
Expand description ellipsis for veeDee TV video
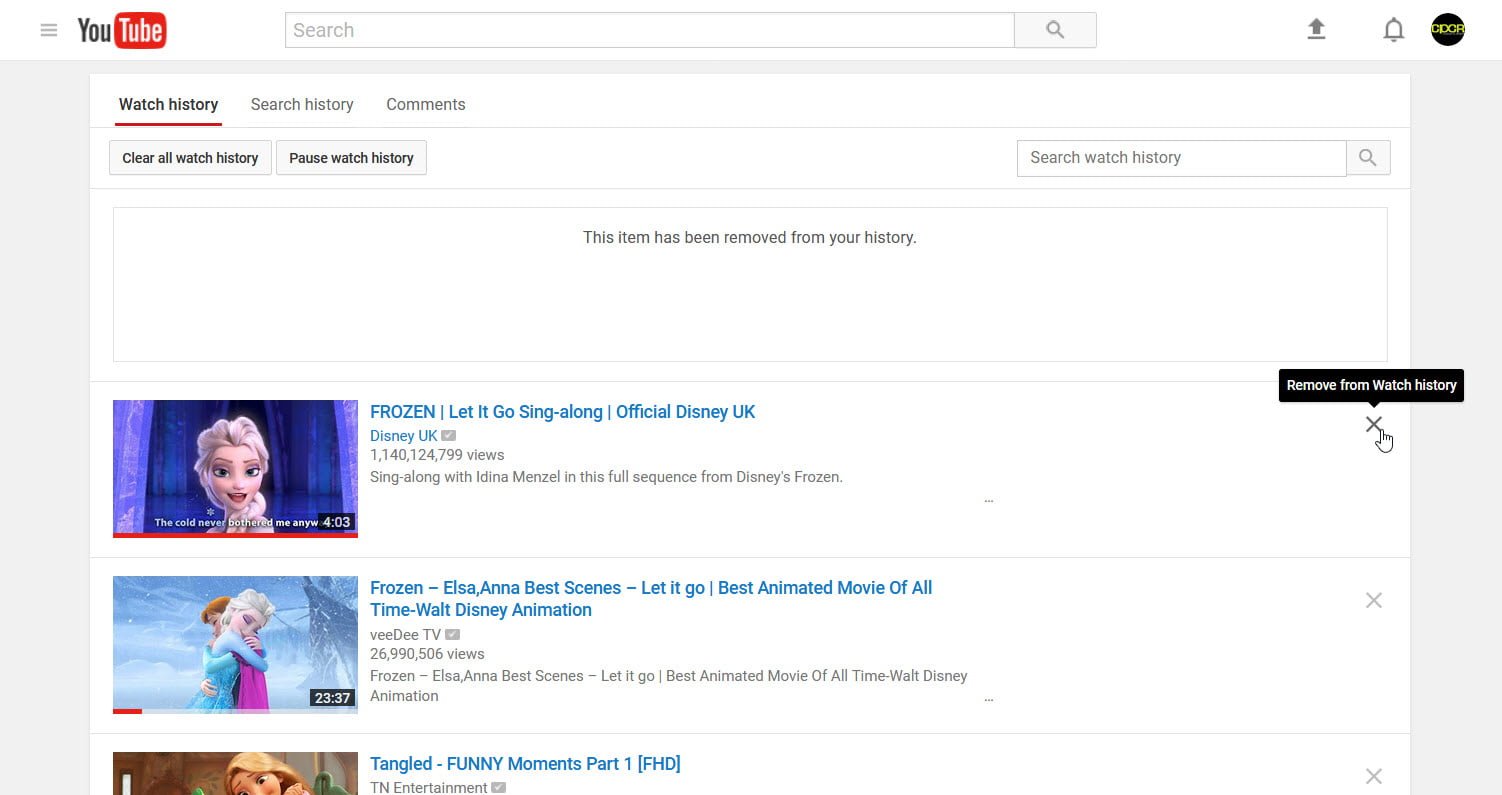point(988,700)
